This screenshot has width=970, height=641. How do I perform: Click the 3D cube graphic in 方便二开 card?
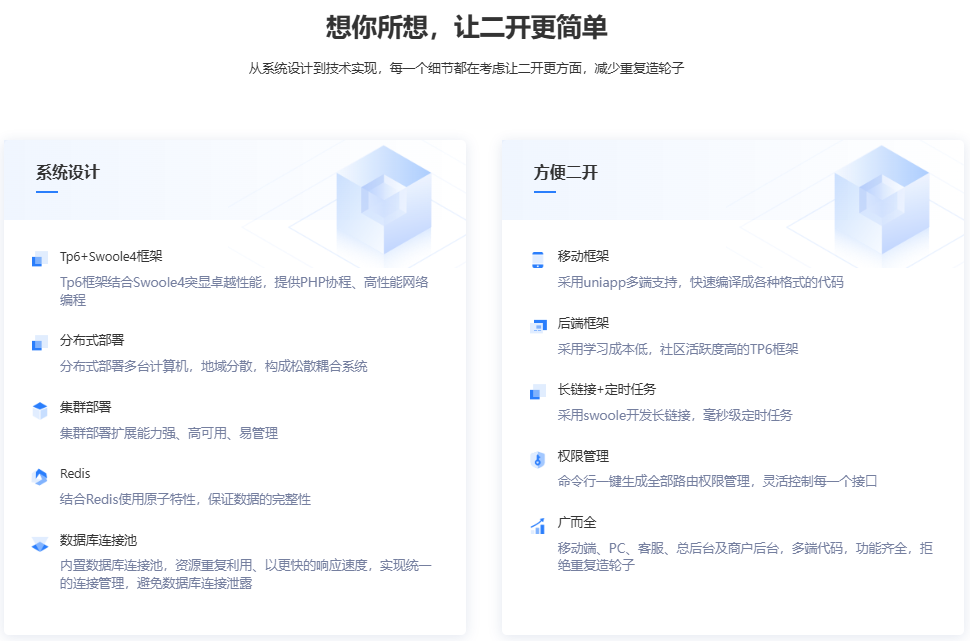click(881, 198)
